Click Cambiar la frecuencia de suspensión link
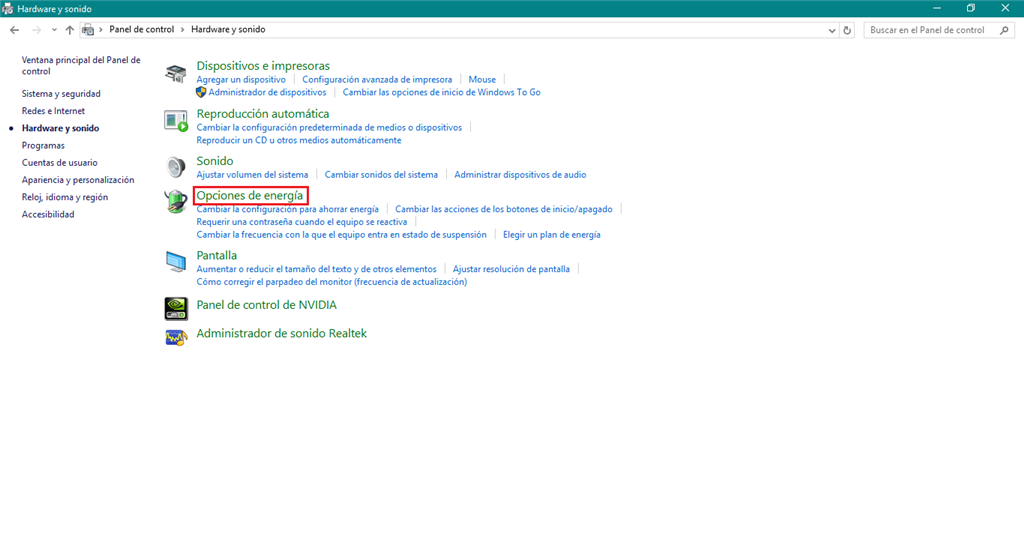This screenshot has height=553, width=1024. [342, 234]
